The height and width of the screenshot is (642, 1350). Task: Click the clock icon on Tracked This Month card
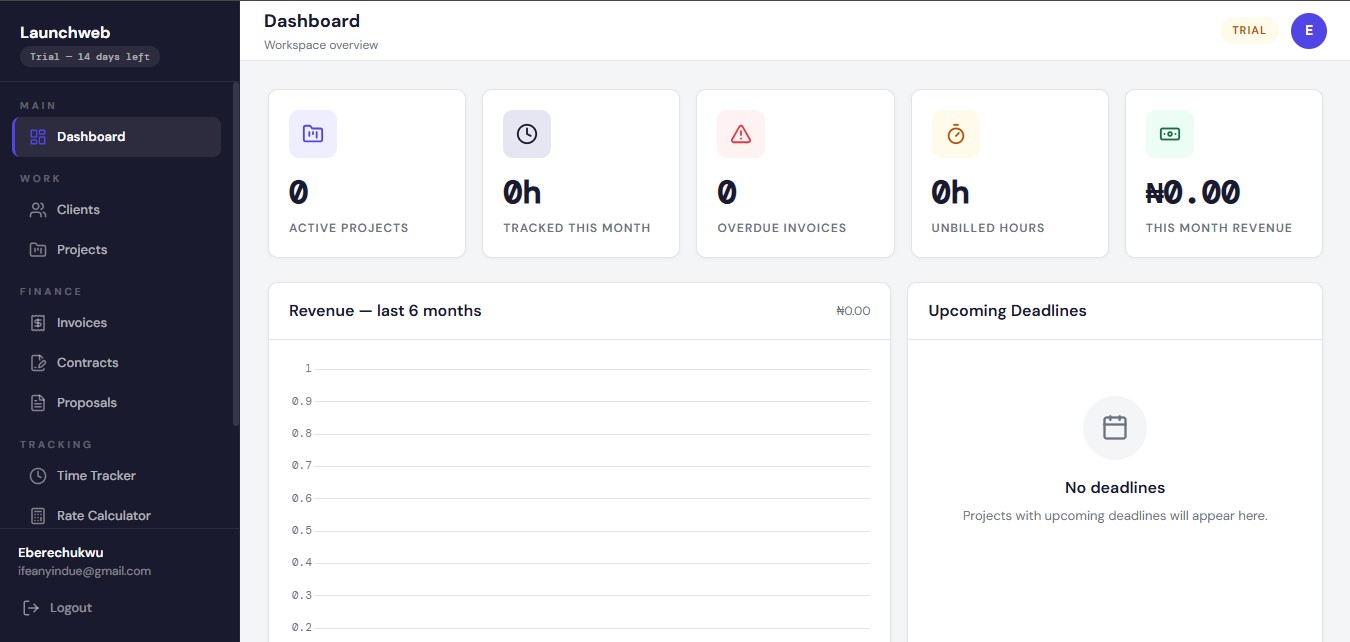pyautogui.click(x=527, y=134)
